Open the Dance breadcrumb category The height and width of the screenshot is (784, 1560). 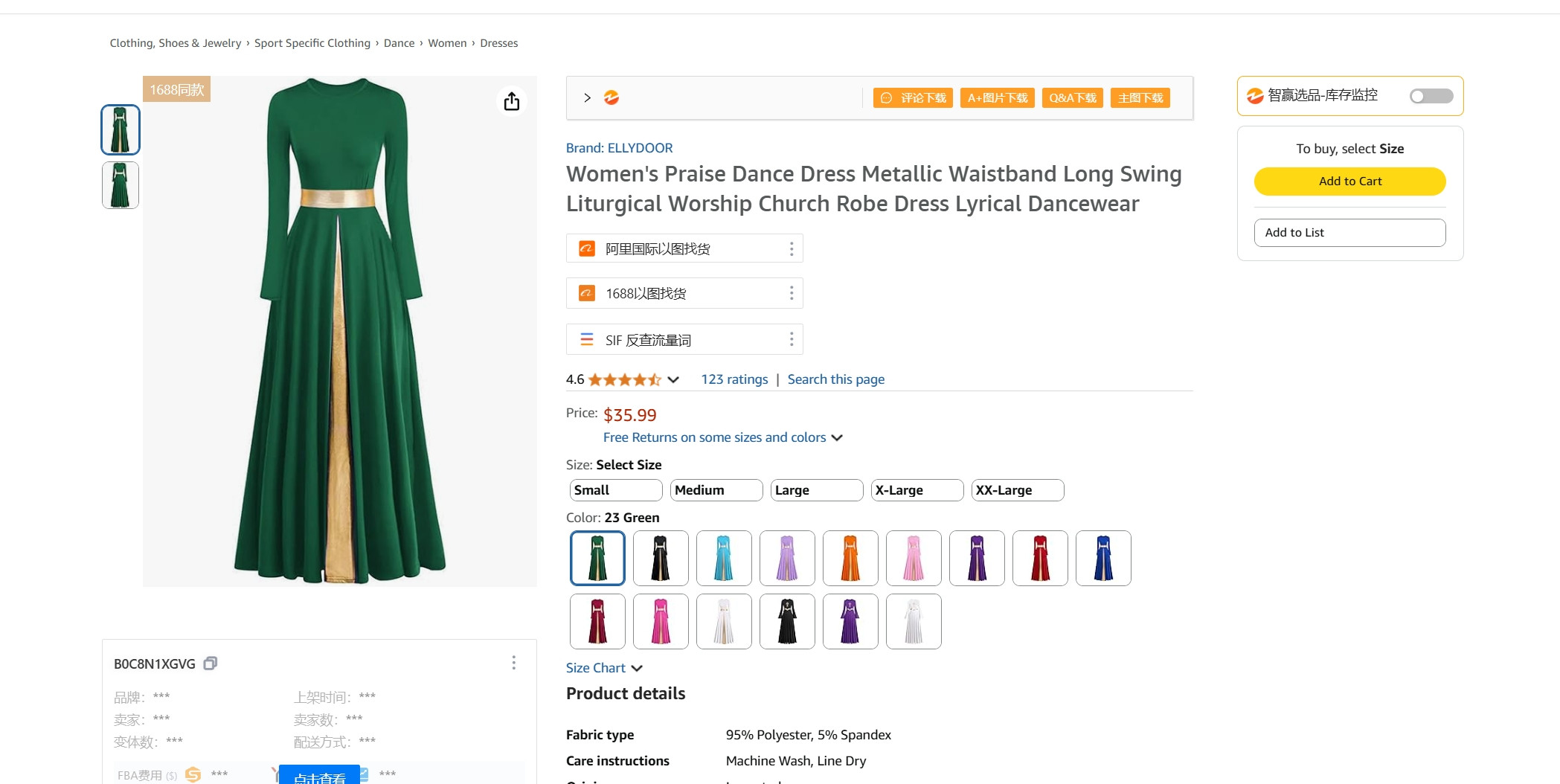pyautogui.click(x=399, y=43)
